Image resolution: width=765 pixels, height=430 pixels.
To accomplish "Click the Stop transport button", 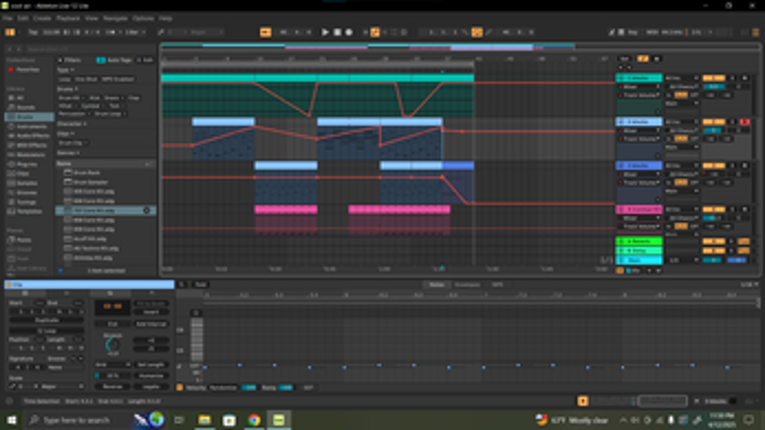I will pyautogui.click(x=337, y=32).
